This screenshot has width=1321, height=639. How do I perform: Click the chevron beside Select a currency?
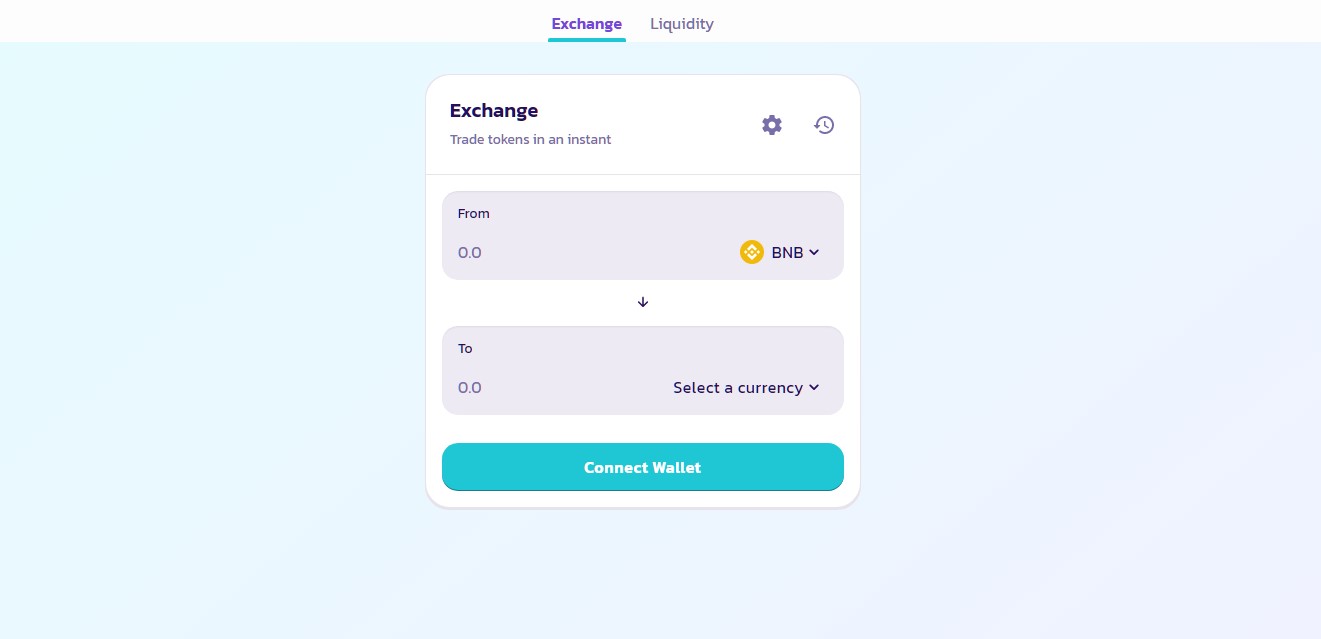814,388
